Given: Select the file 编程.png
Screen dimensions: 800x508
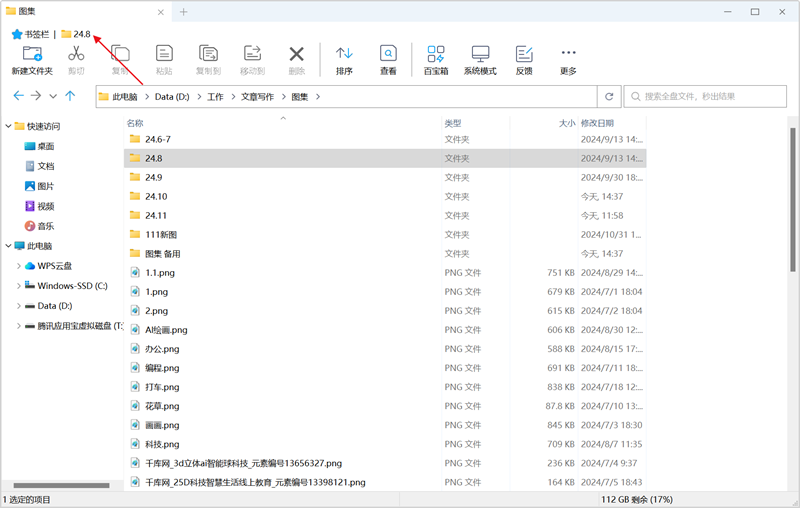Looking at the screenshot, I should click(385, 368).
